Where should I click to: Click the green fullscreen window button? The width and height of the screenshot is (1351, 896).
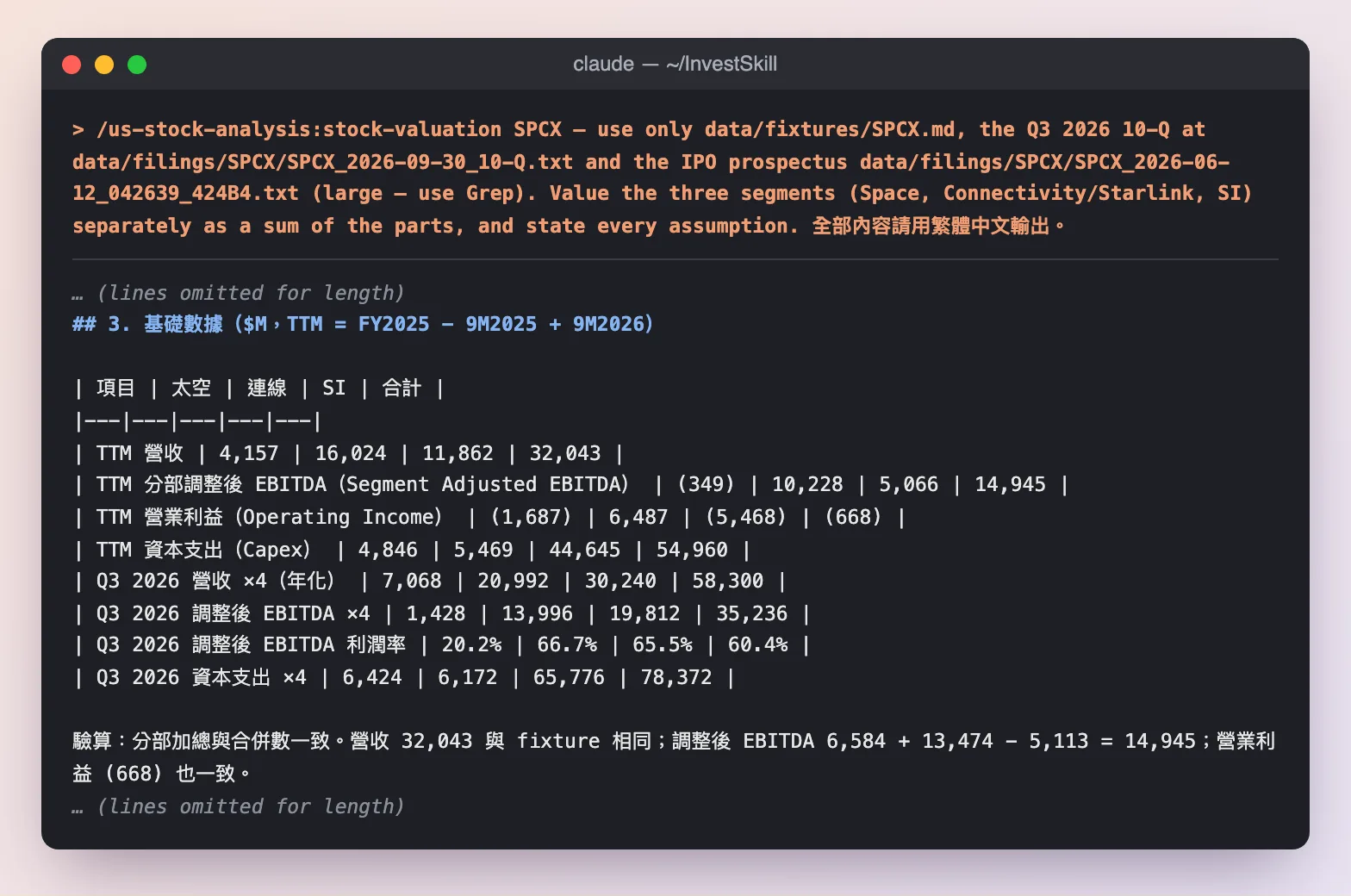(x=137, y=65)
